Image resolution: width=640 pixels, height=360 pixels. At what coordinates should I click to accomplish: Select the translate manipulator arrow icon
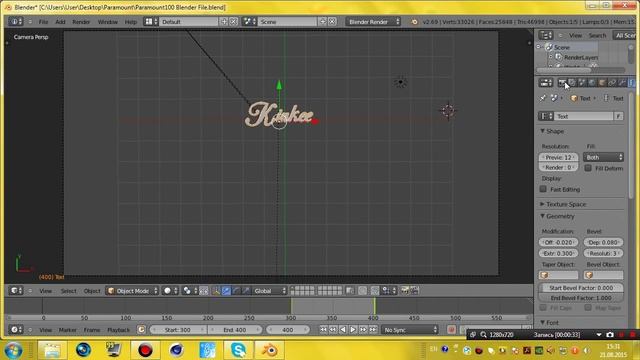[226, 291]
